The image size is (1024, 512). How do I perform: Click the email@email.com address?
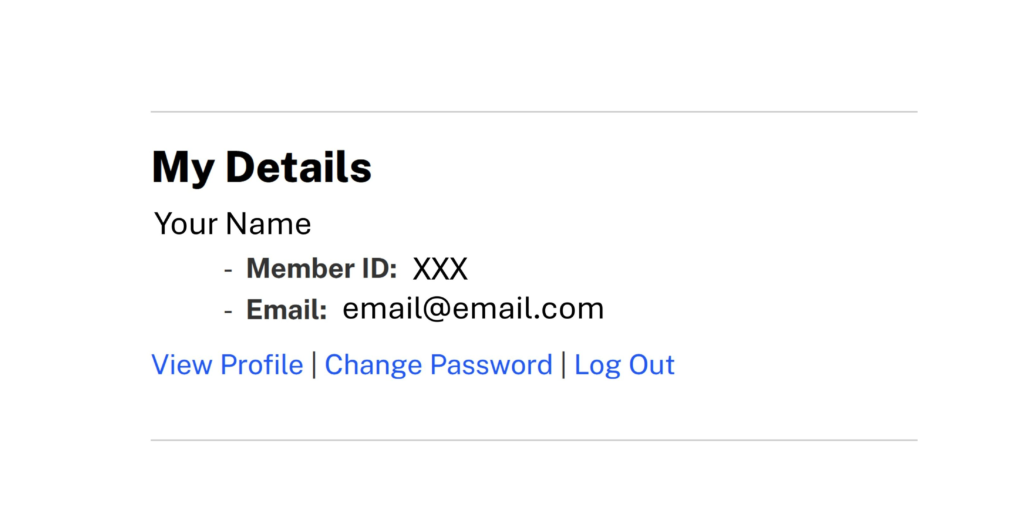[x=473, y=309]
